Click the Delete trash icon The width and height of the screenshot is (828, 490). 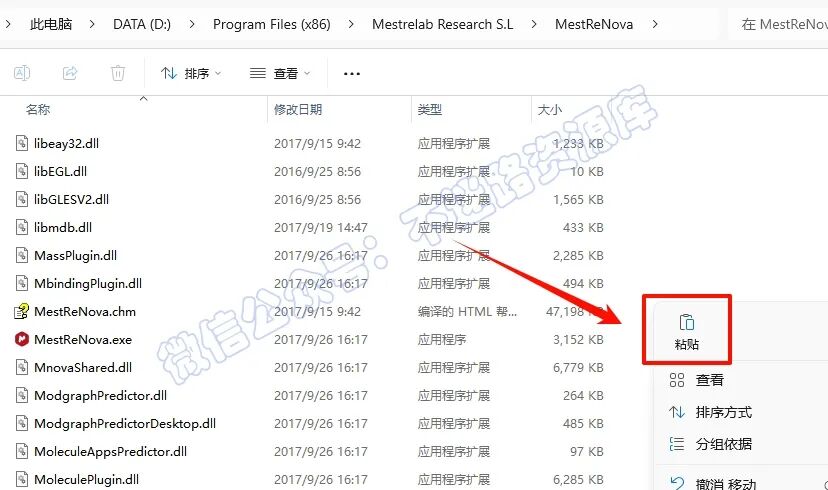118,73
